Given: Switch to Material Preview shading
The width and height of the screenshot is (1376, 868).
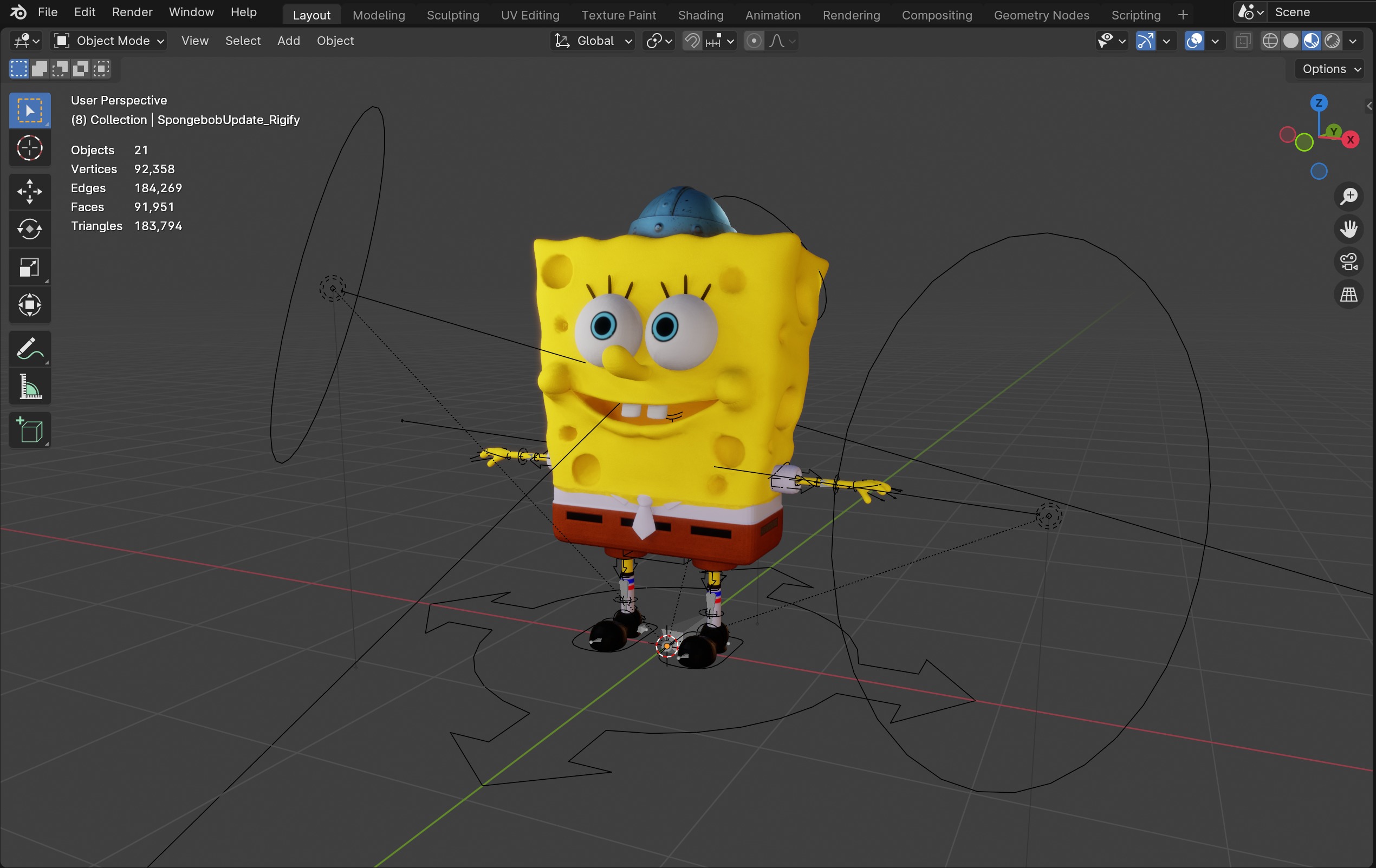Looking at the screenshot, I should (x=1312, y=41).
